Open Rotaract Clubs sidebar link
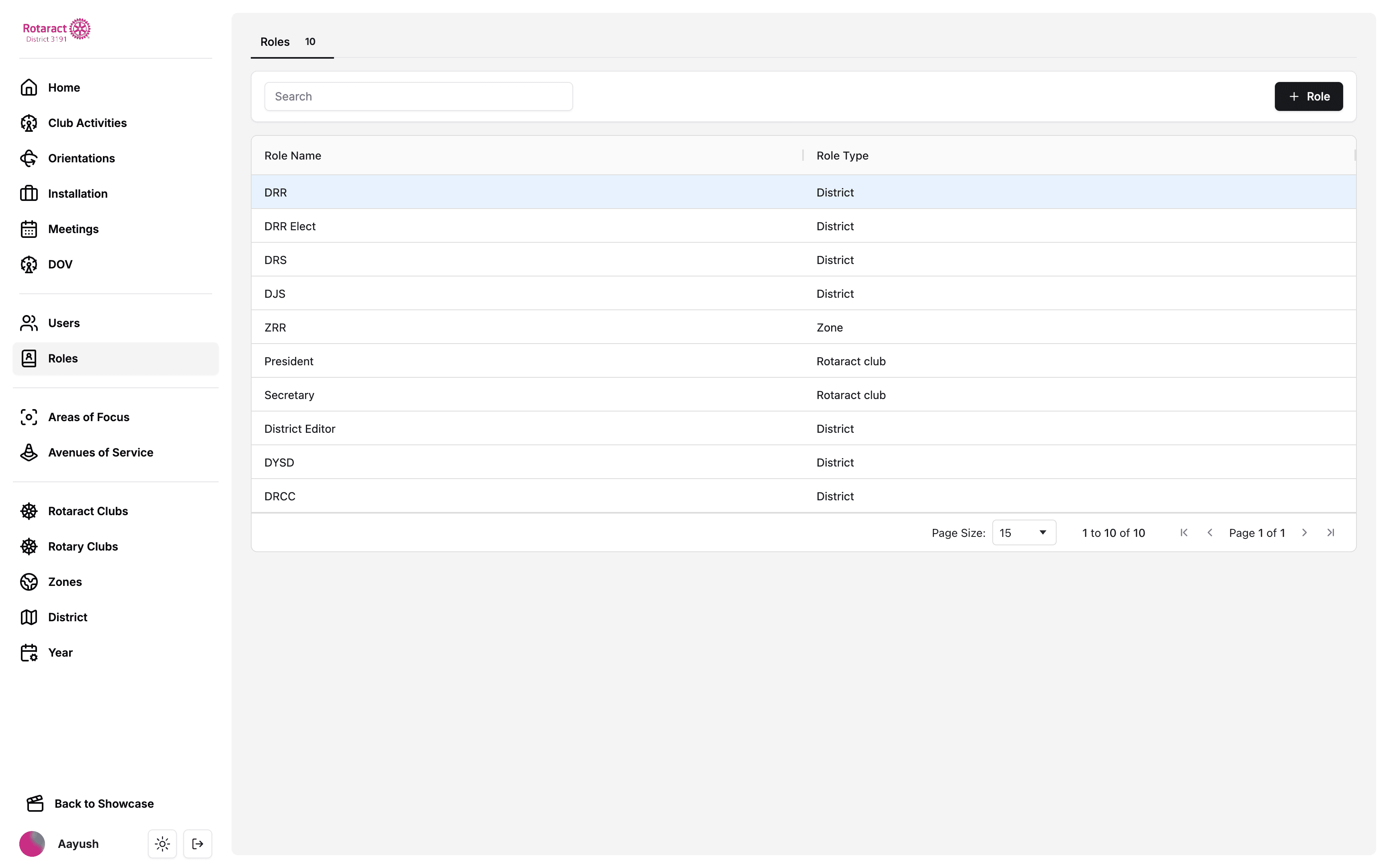This screenshot has width=1389, height=868. (88, 512)
